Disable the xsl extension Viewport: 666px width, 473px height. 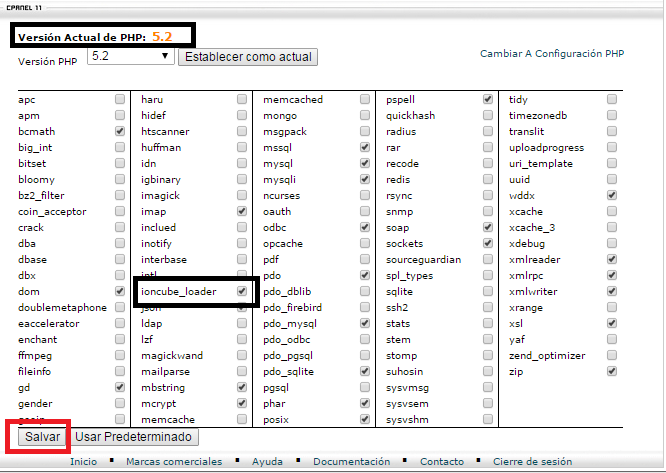(x=612, y=323)
